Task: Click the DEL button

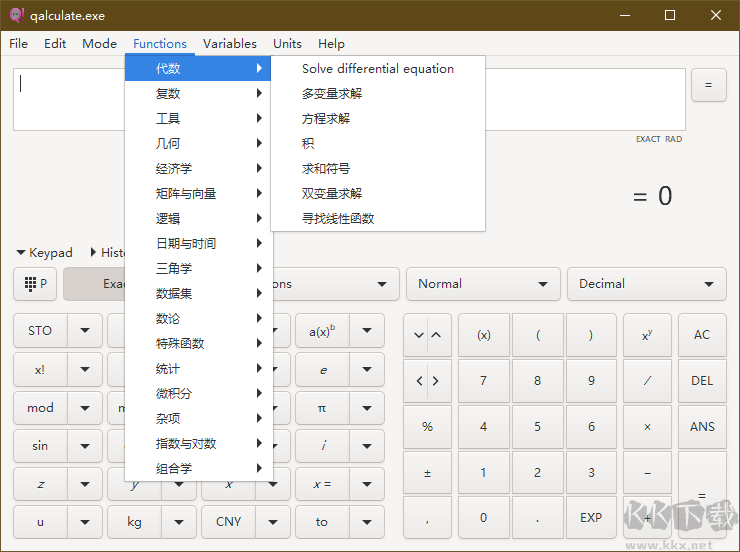Action: [x=701, y=380]
